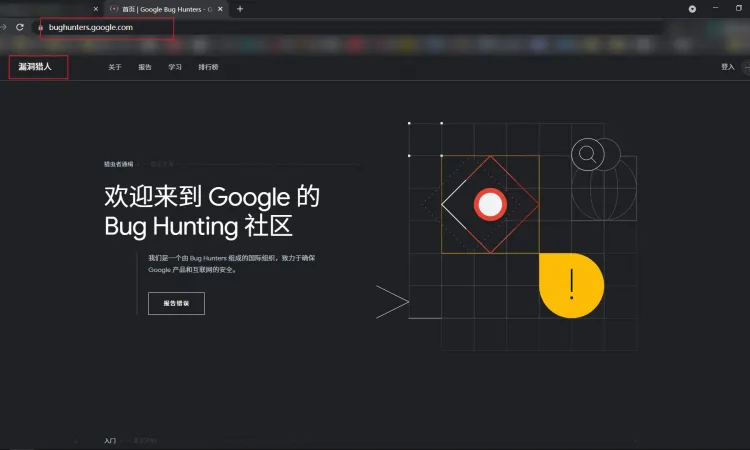
Task: Open a new browser tab
Action: 240,9
